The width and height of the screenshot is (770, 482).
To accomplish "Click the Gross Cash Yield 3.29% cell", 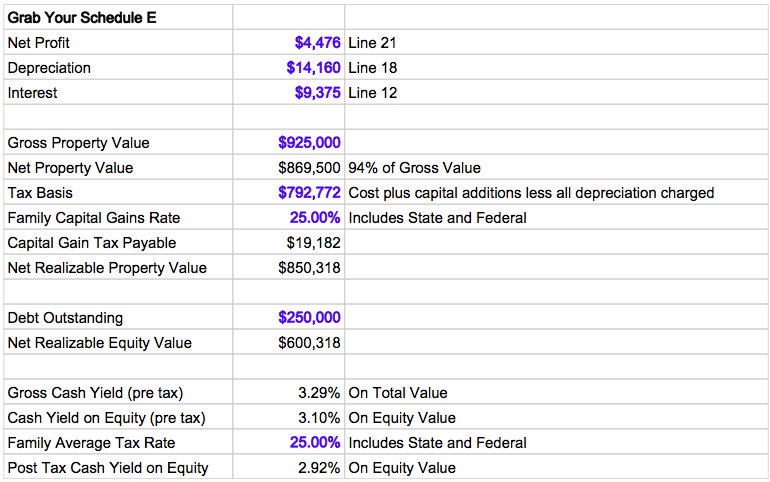I will (319, 393).
